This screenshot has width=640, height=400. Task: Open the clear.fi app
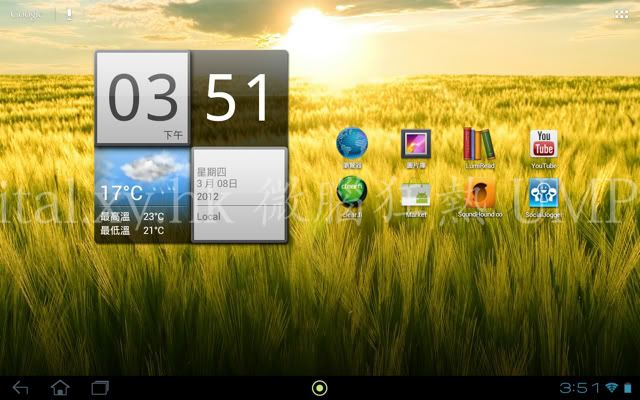tap(352, 192)
